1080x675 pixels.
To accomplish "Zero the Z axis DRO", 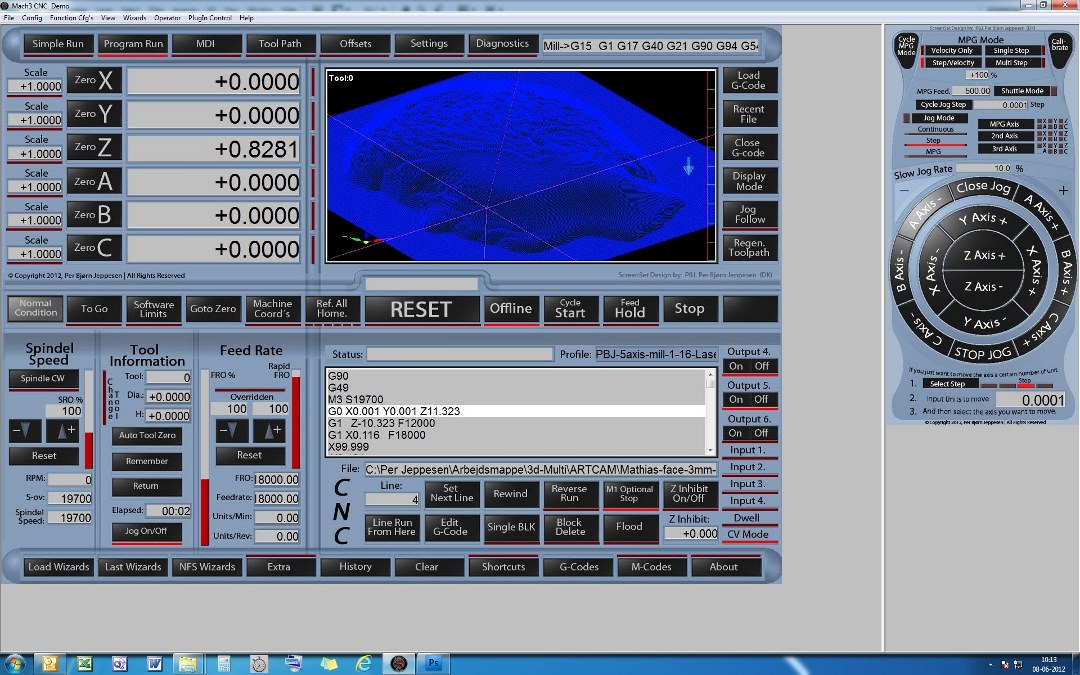I will click(x=94, y=147).
